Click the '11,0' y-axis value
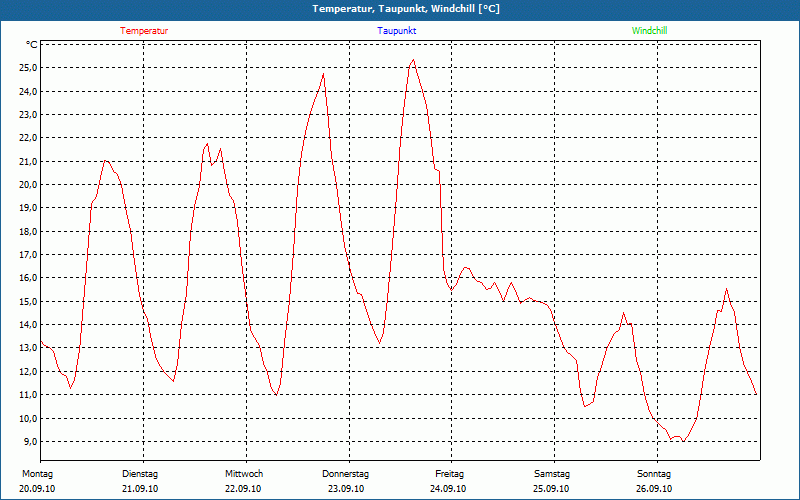Viewport: 800px width, 500px height. click(28, 394)
